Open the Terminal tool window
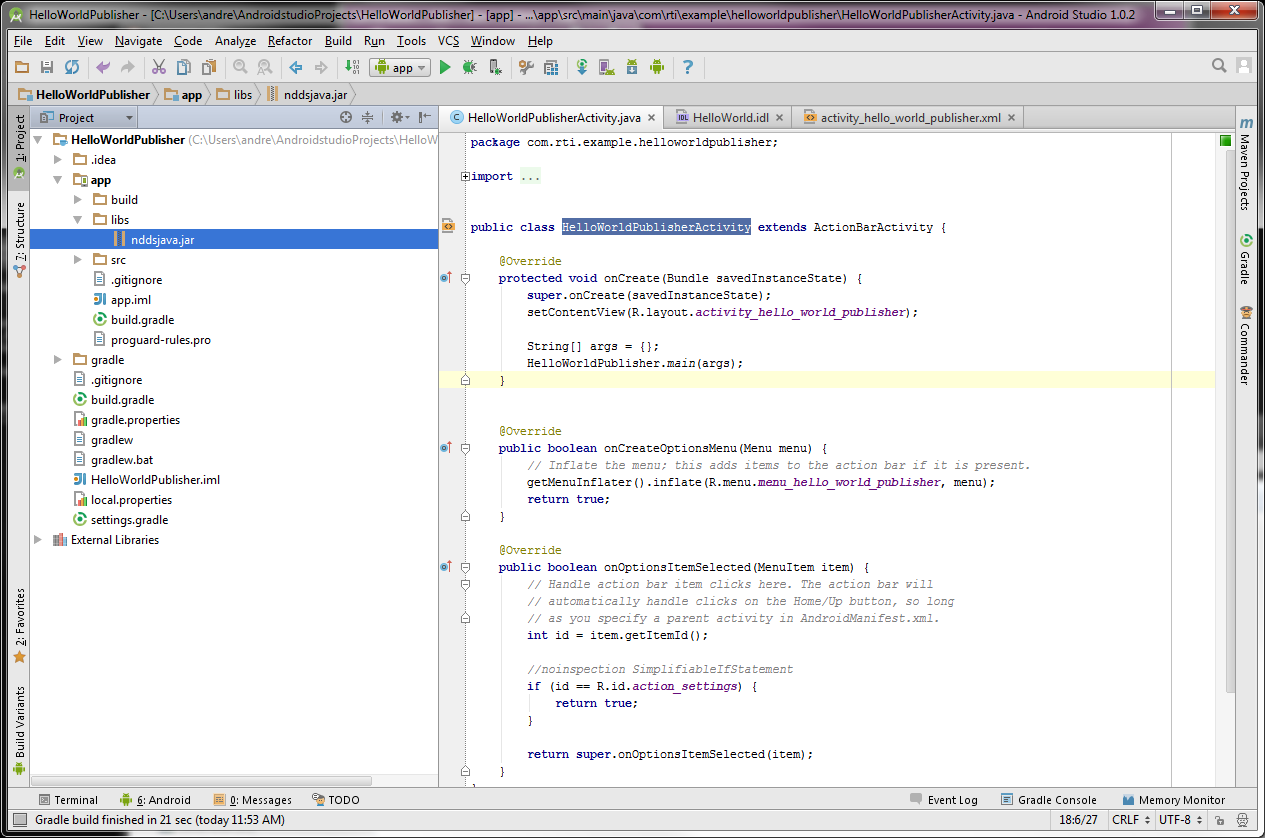 pos(68,800)
